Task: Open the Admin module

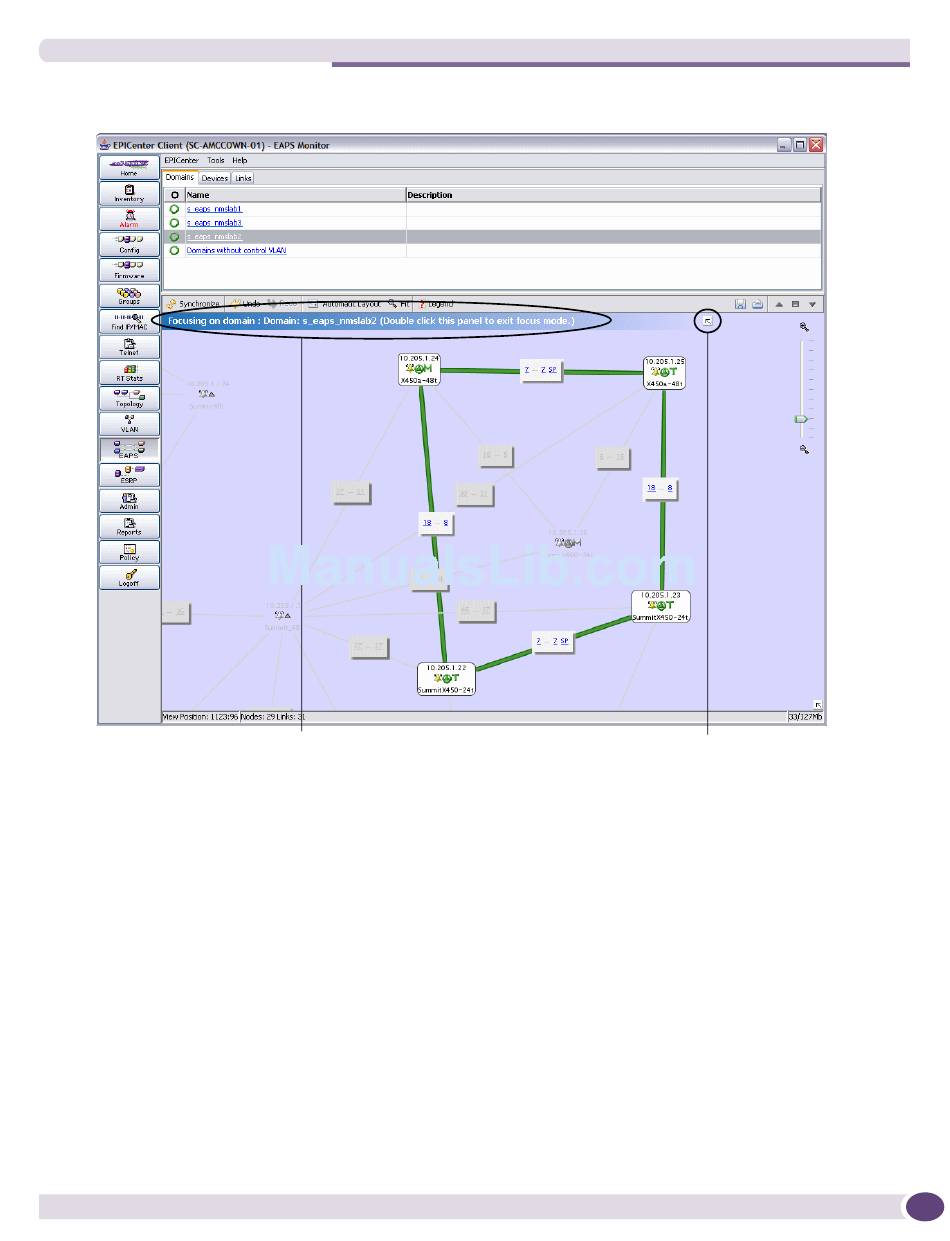Action: click(x=129, y=501)
